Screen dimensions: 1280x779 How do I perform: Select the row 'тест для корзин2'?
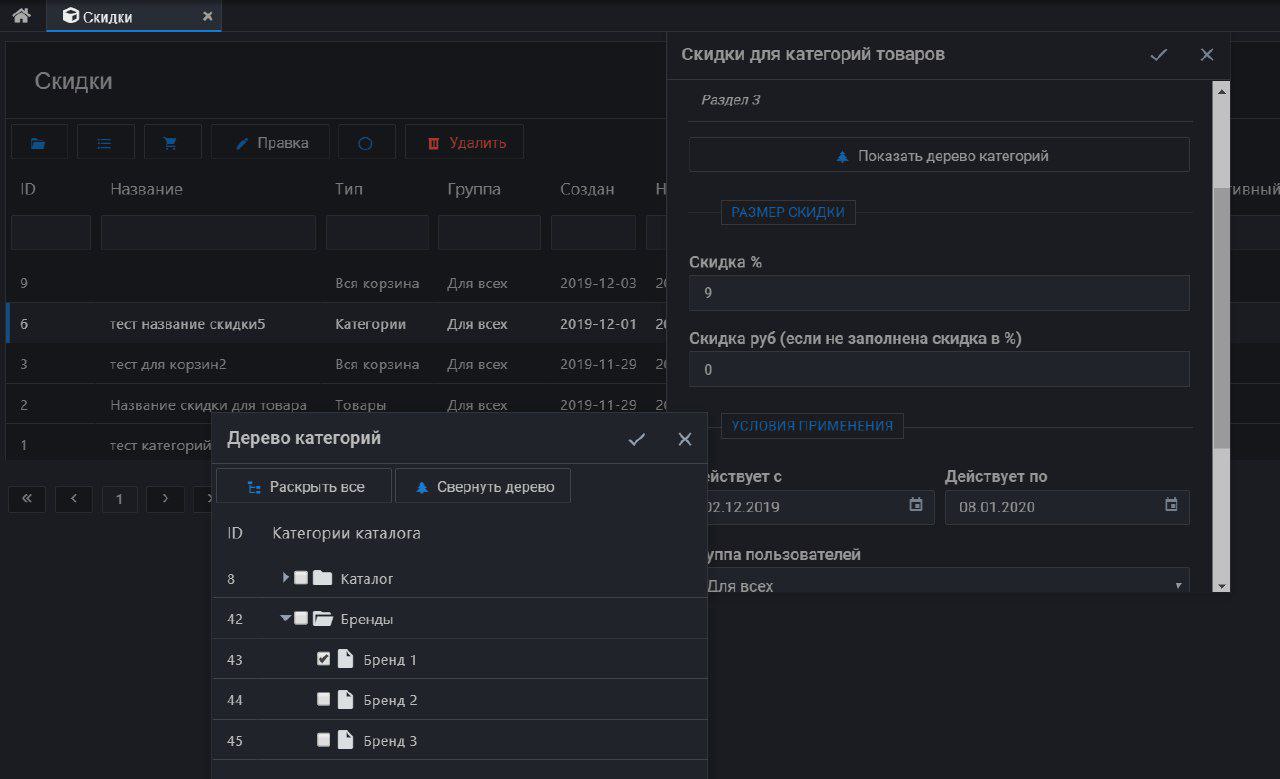[x=337, y=364]
